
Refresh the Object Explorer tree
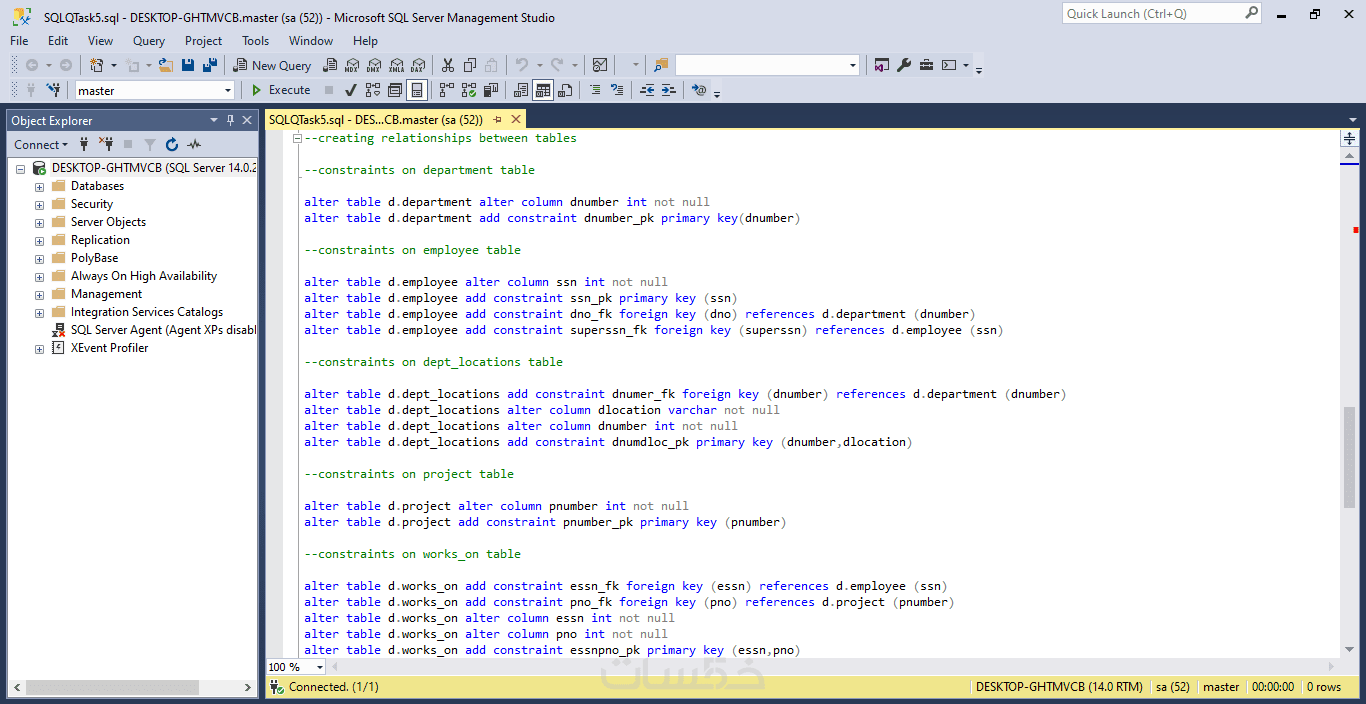(172, 144)
